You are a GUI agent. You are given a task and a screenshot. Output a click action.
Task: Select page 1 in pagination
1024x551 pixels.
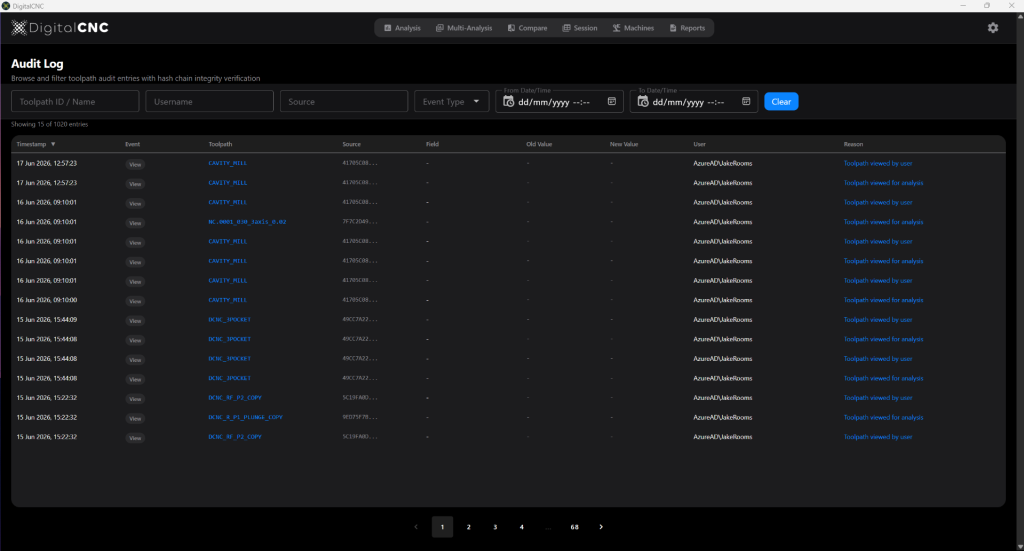[442, 527]
